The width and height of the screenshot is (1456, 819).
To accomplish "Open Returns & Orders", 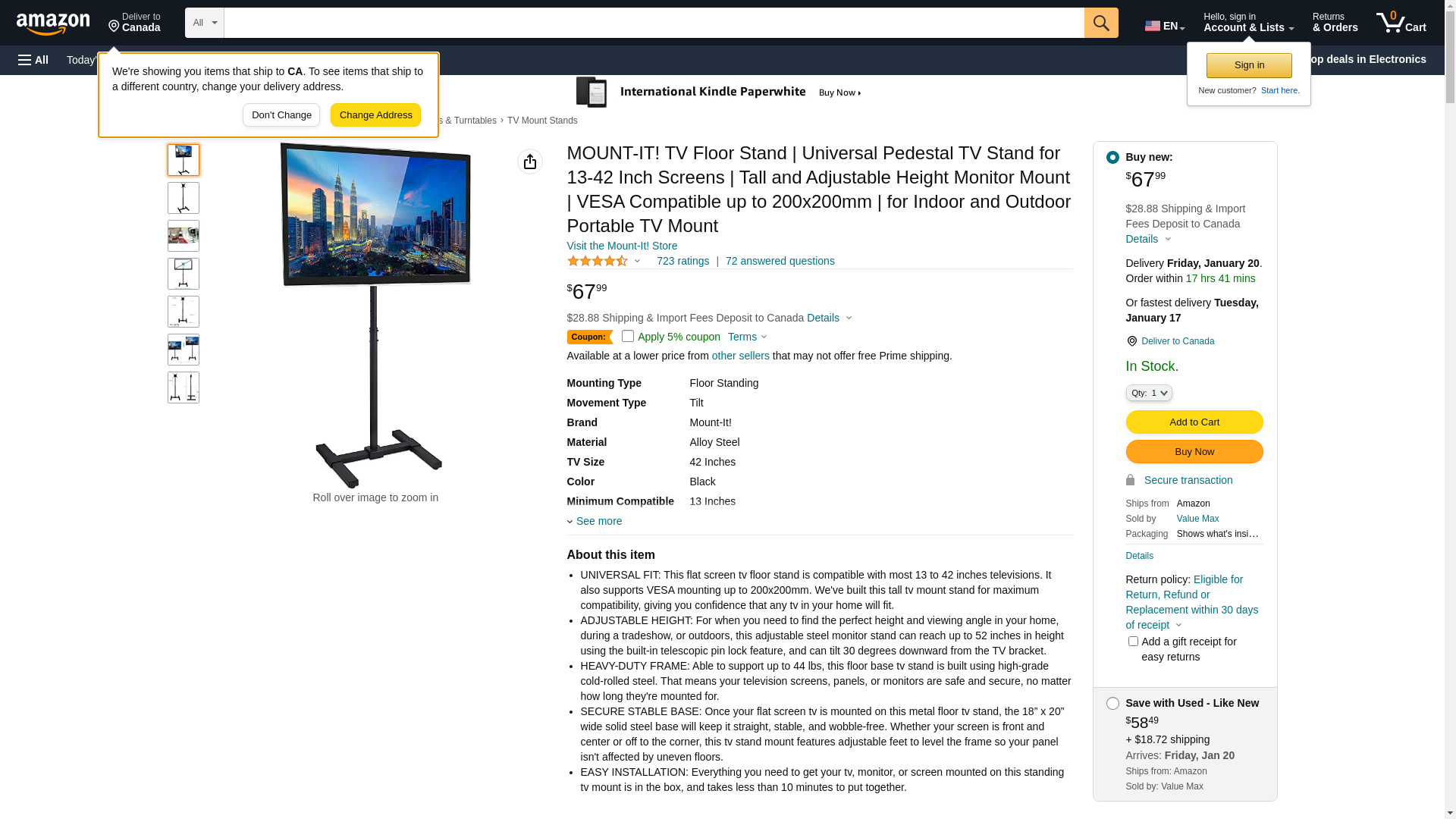I will point(1335,22).
